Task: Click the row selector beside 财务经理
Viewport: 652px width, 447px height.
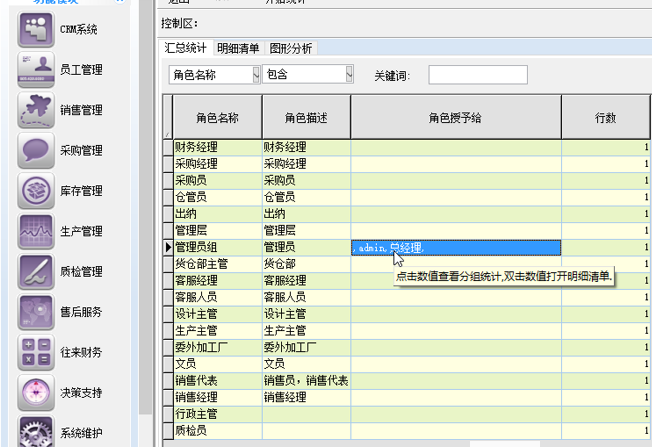Action: point(168,147)
